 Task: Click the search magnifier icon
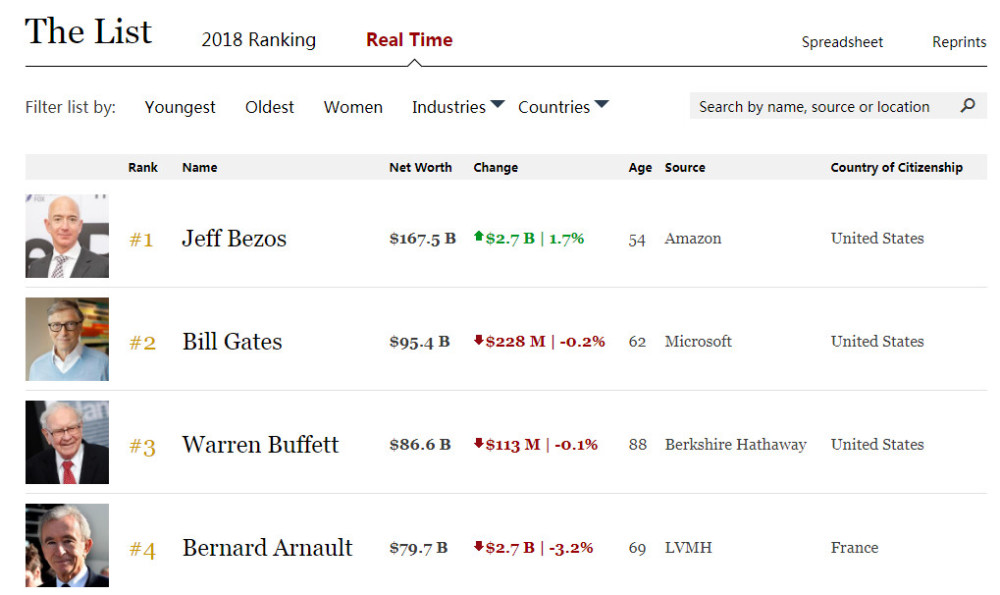click(x=967, y=105)
